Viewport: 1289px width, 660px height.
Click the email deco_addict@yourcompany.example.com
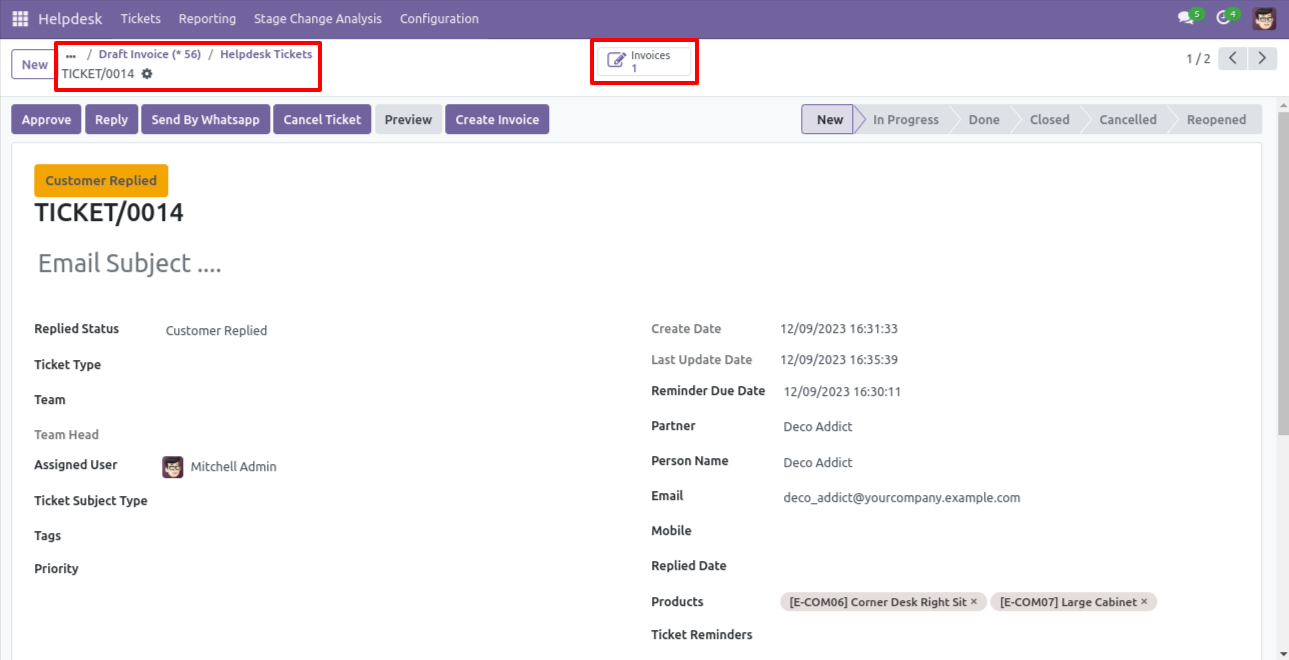[x=902, y=498]
